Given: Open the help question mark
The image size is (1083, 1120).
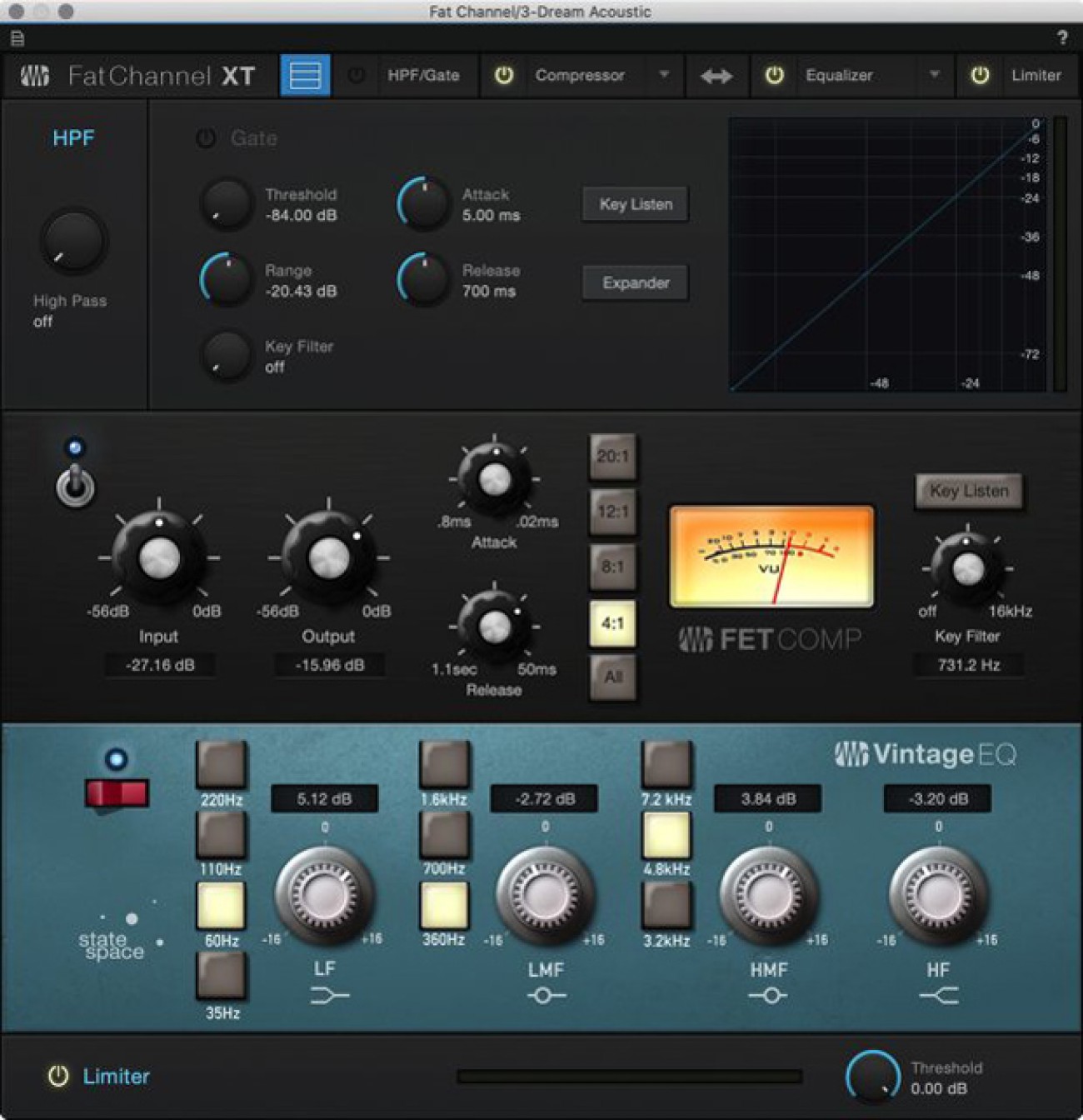Looking at the screenshot, I should click(x=1062, y=37).
